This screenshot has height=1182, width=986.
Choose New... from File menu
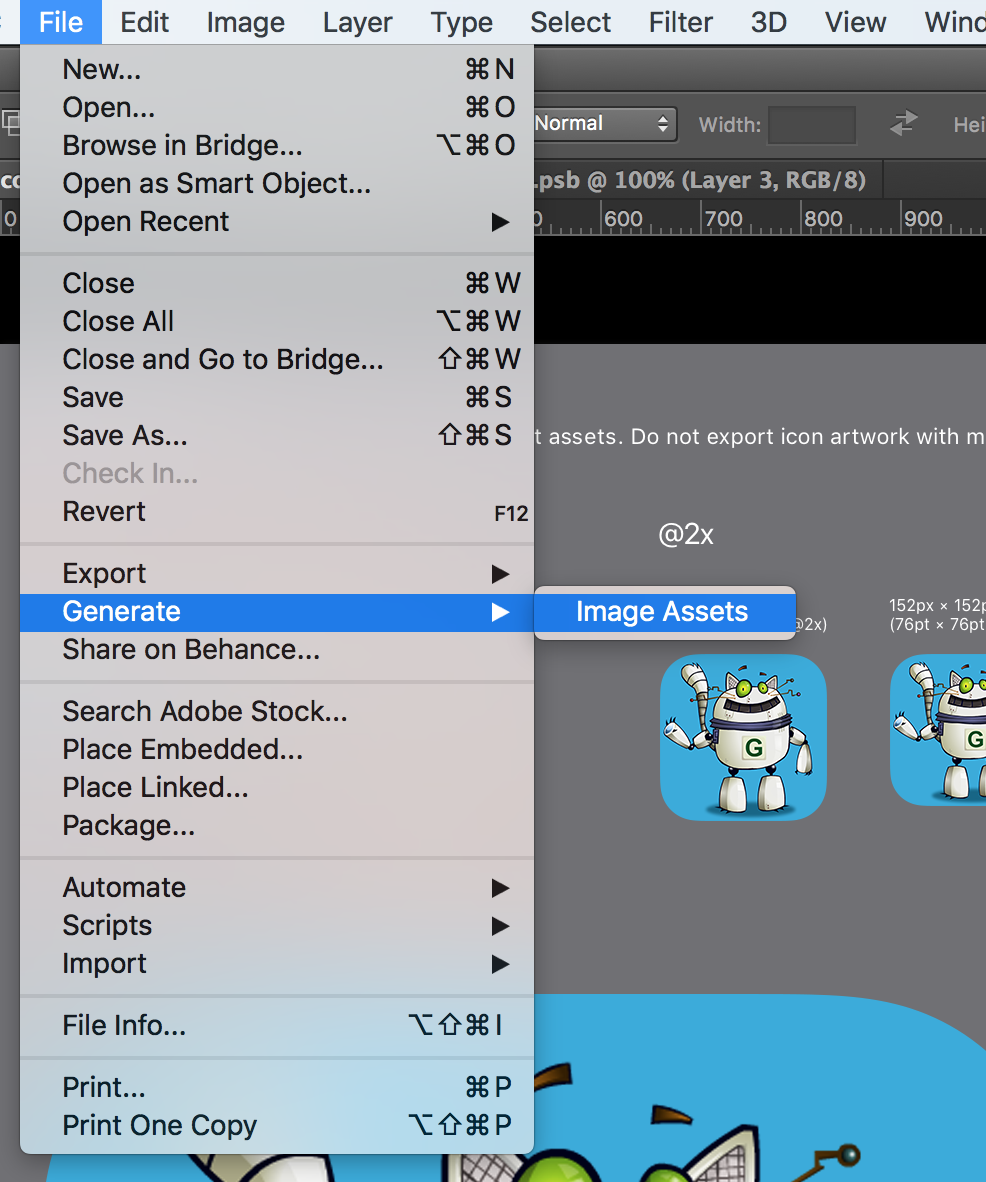(277, 69)
